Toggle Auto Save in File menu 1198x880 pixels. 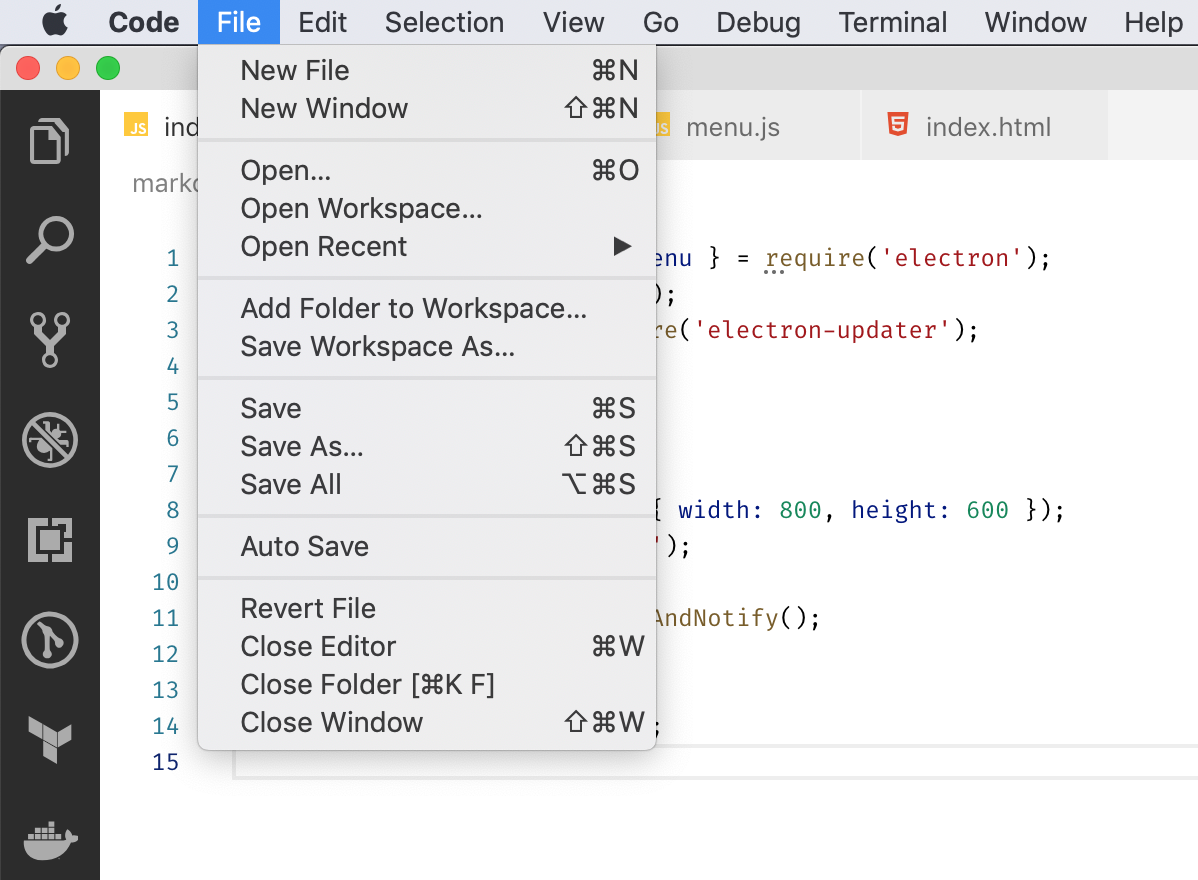[x=426, y=546]
